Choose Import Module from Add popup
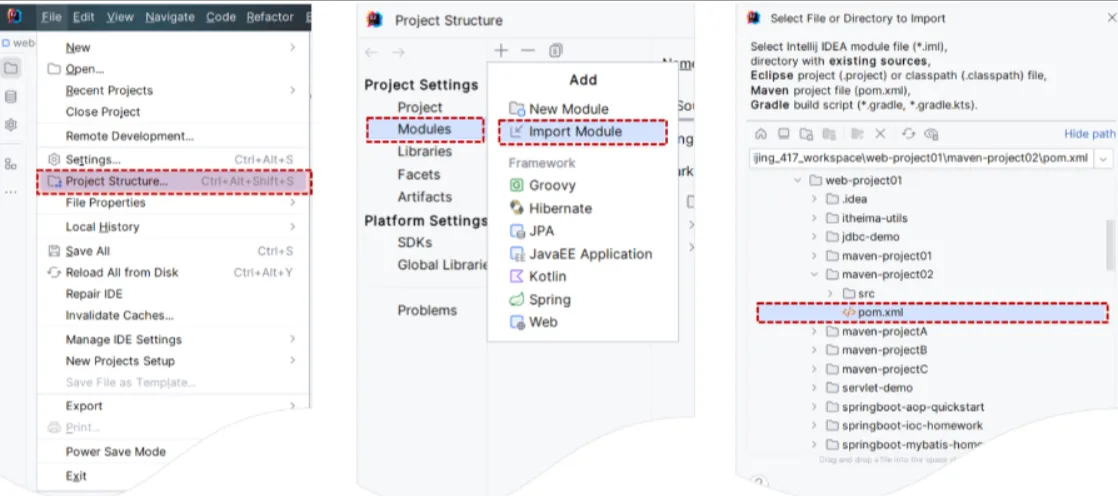Viewport: 1118px width, 496px height. (x=575, y=131)
